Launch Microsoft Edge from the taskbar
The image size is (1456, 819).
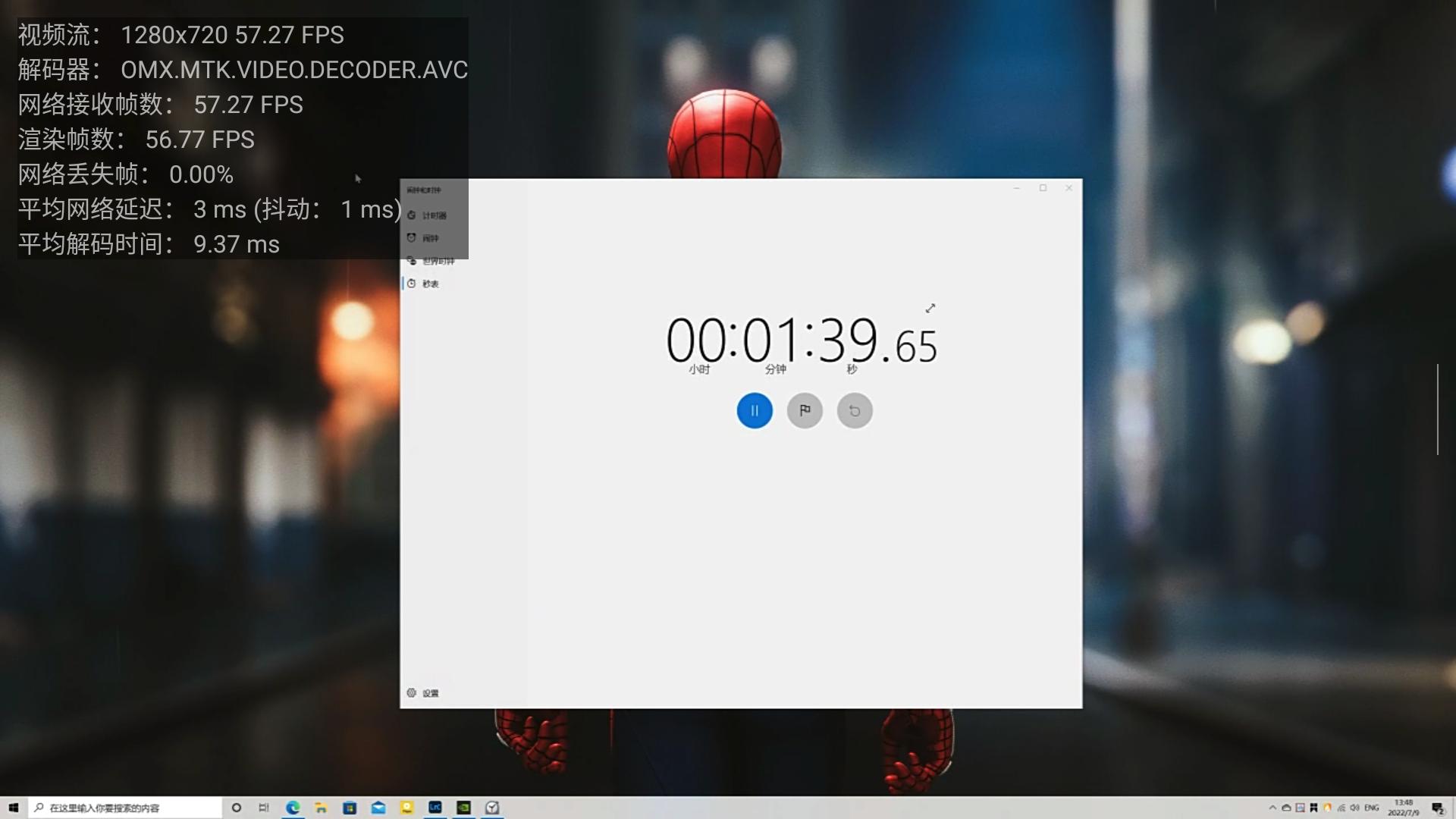point(293,808)
